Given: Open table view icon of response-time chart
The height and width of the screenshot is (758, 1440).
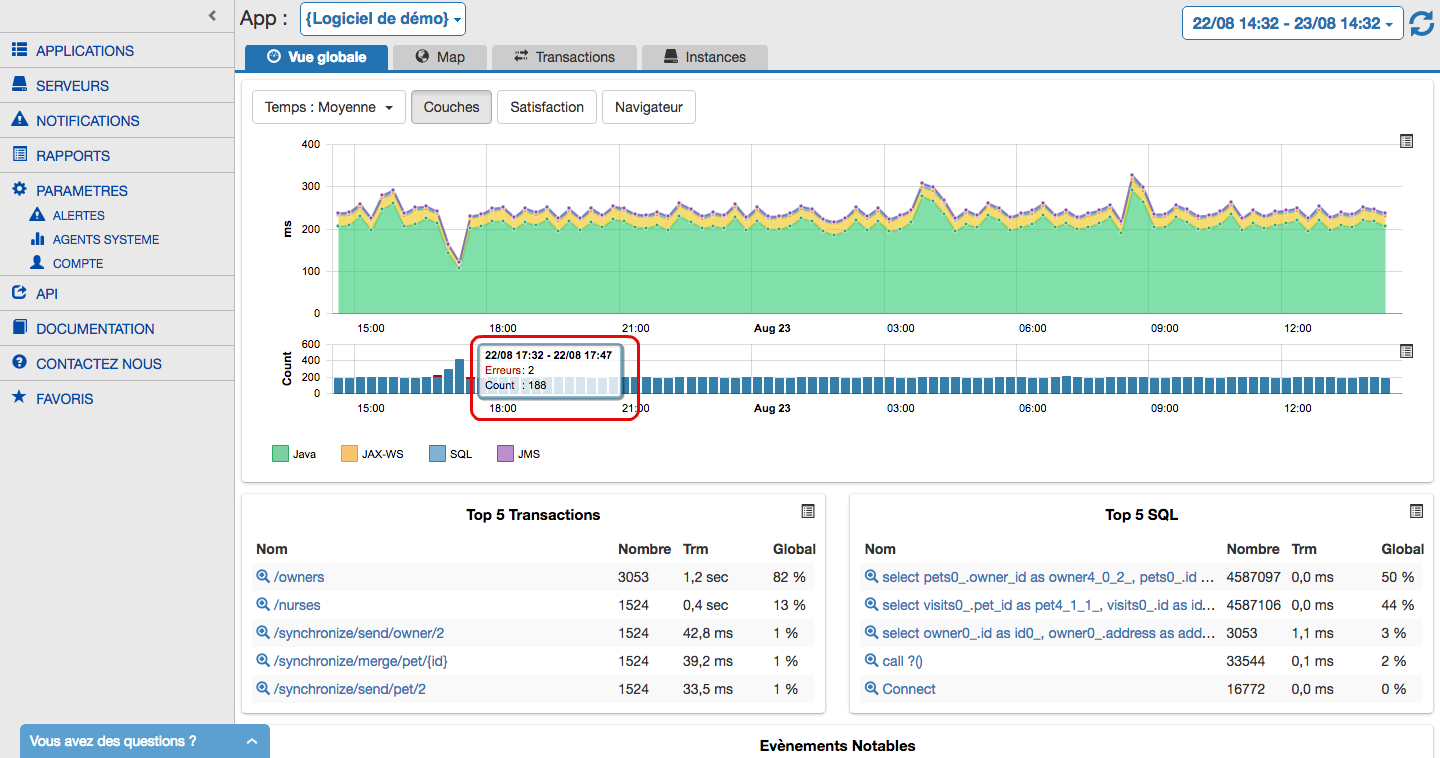Looking at the screenshot, I should 1406,142.
